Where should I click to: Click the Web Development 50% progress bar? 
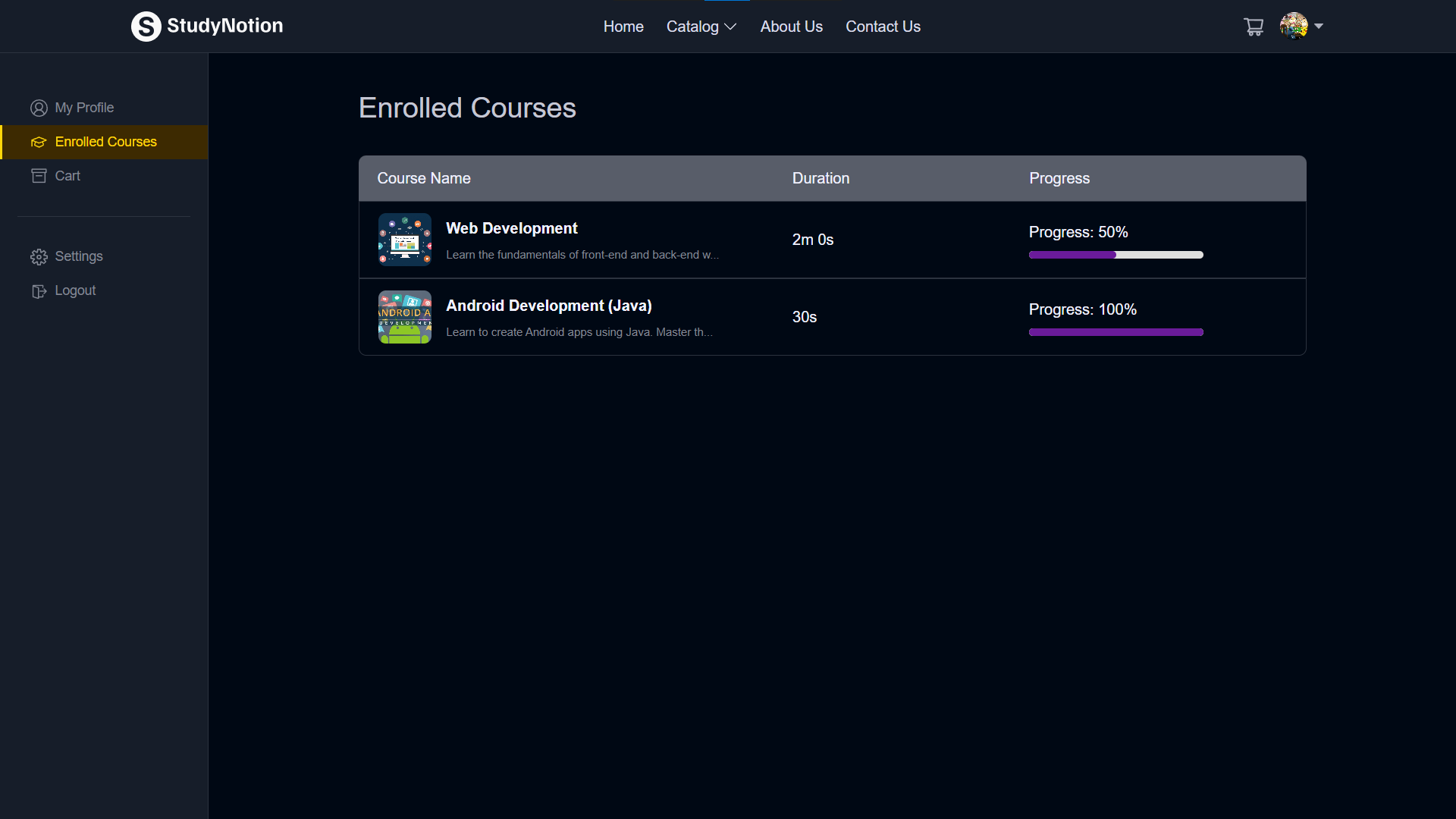[1116, 255]
